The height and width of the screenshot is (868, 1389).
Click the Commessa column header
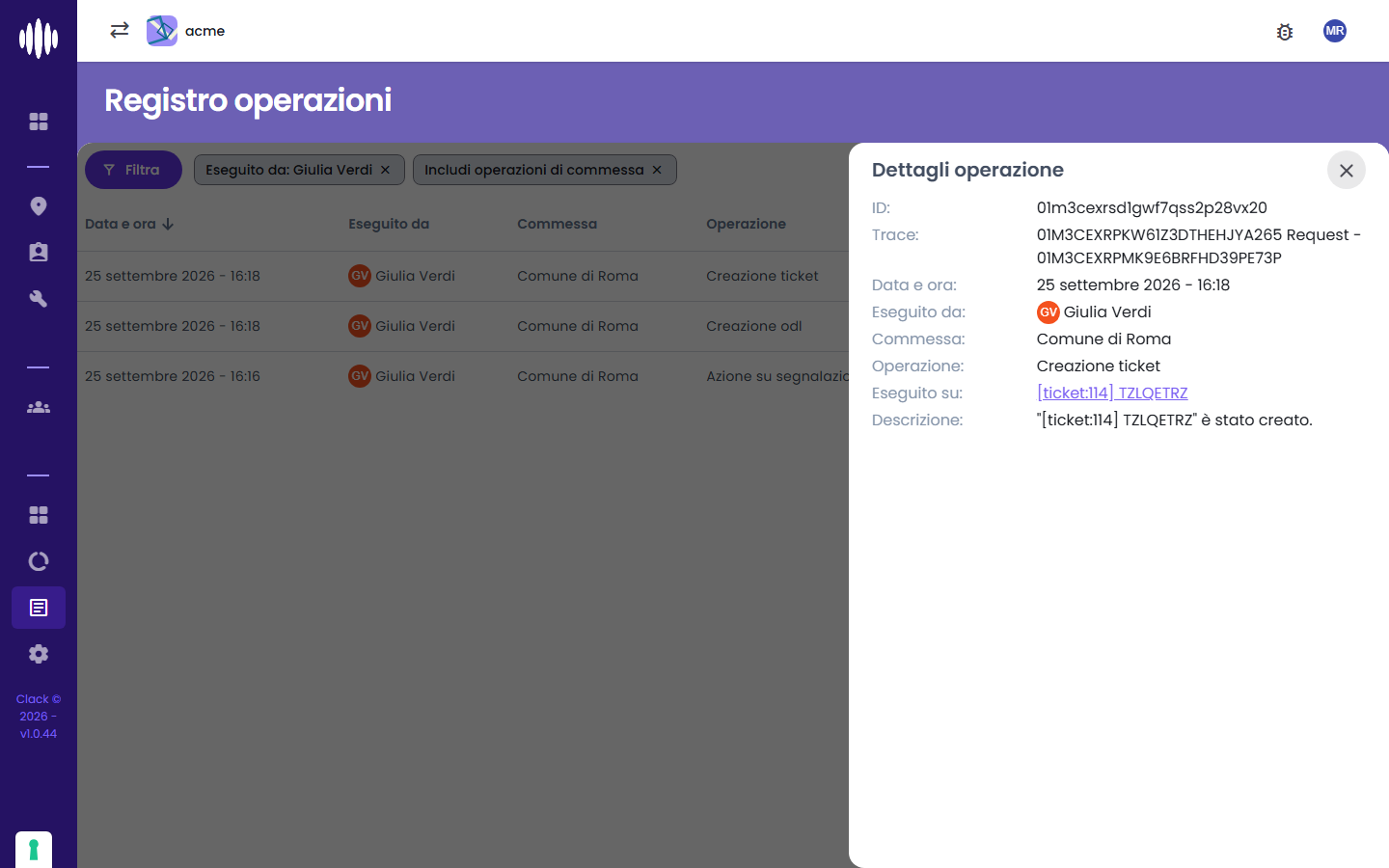tap(557, 224)
